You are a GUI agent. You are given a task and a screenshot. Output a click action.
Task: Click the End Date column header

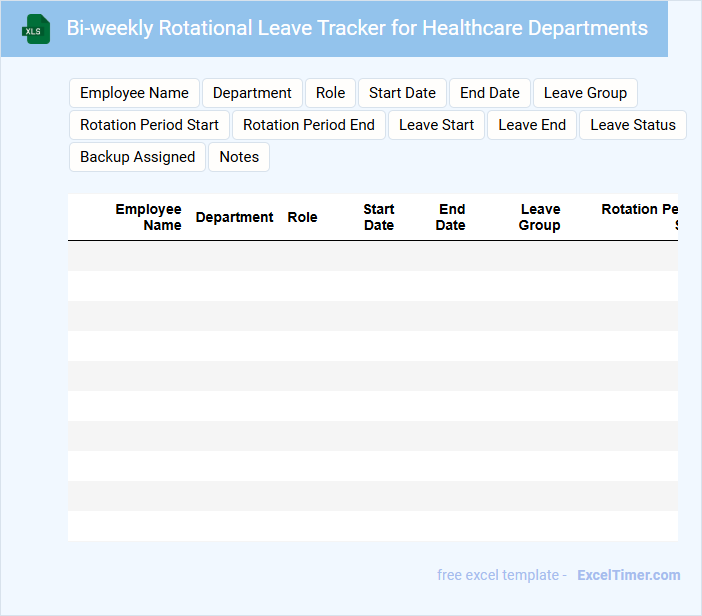[451, 217]
